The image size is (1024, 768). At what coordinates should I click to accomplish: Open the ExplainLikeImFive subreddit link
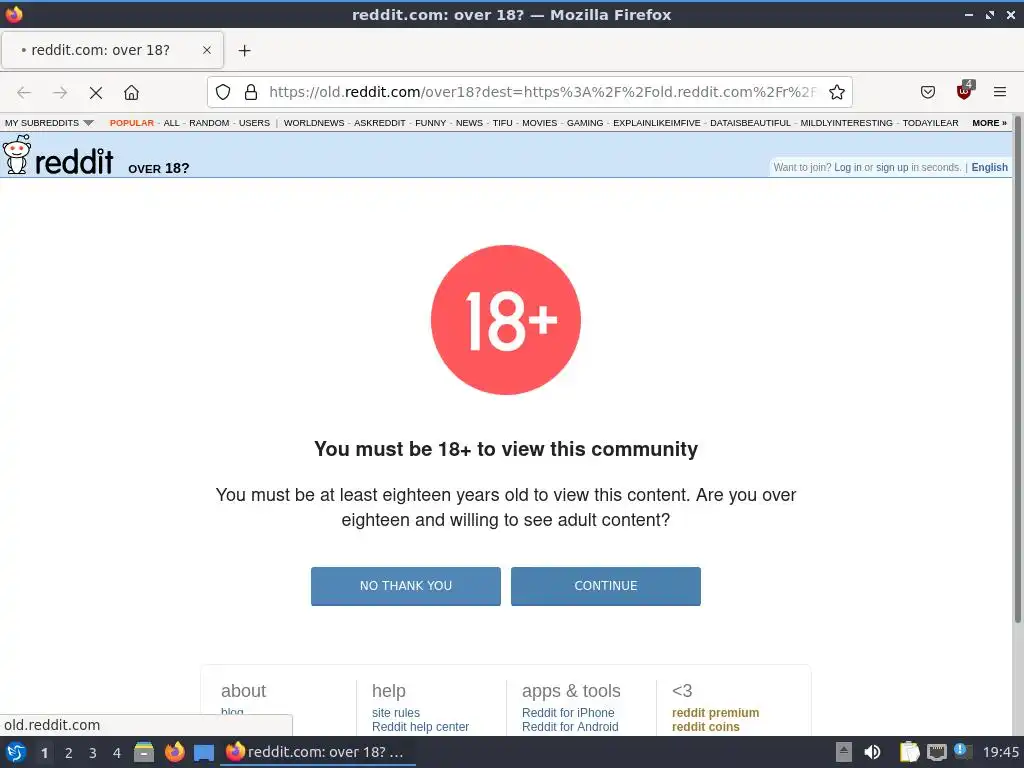click(656, 123)
